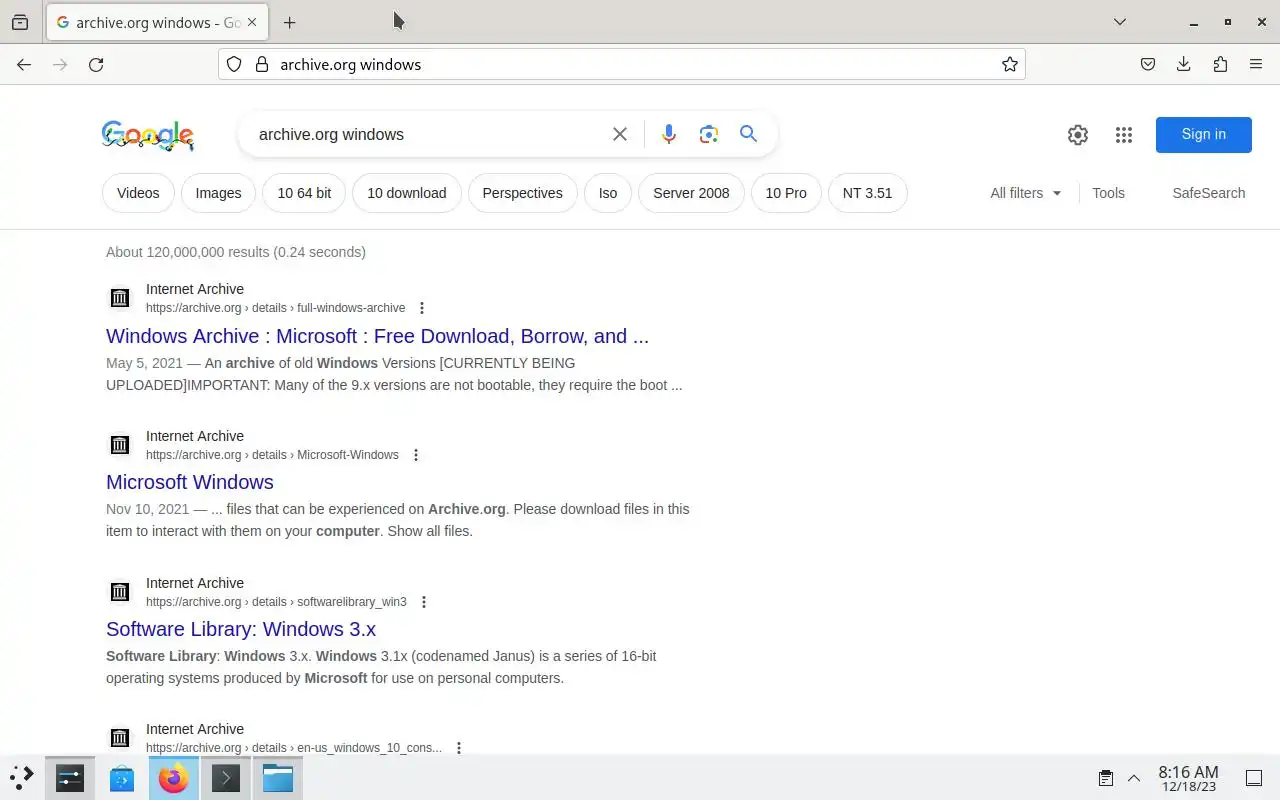Expand the All filters dropdown
1280x800 pixels.
point(1026,193)
